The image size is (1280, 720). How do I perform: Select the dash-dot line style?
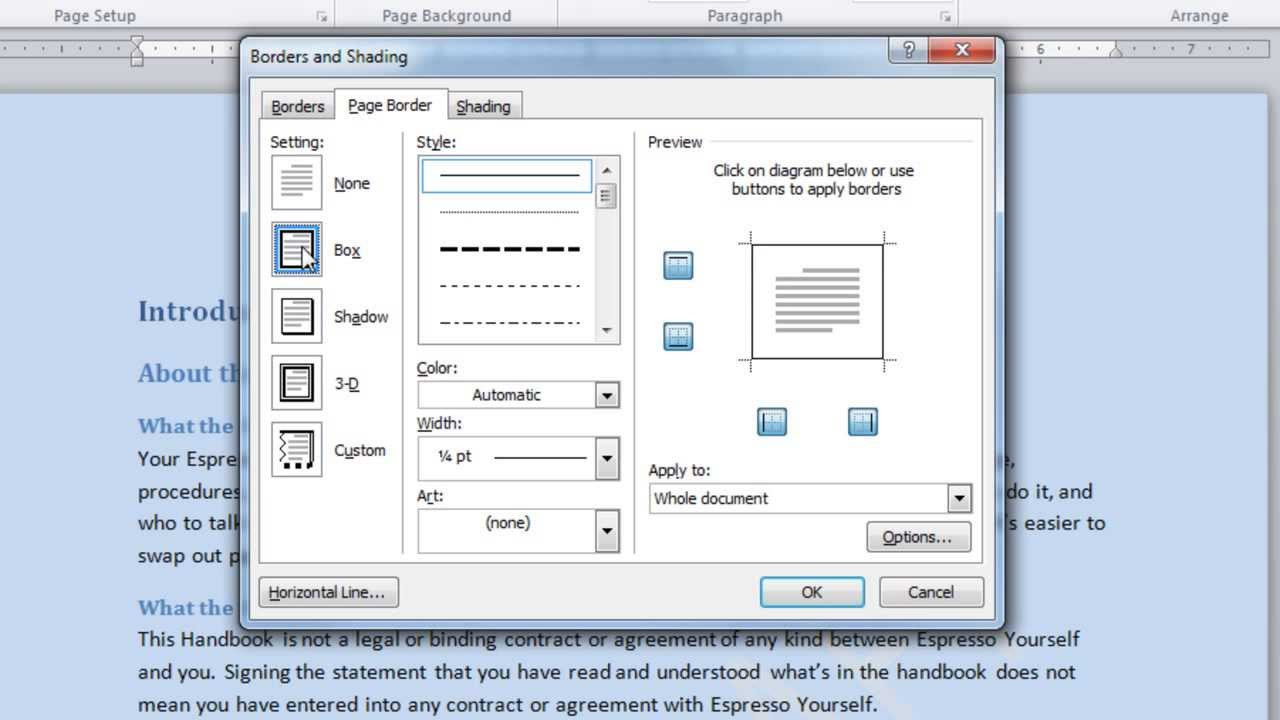(x=509, y=323)
